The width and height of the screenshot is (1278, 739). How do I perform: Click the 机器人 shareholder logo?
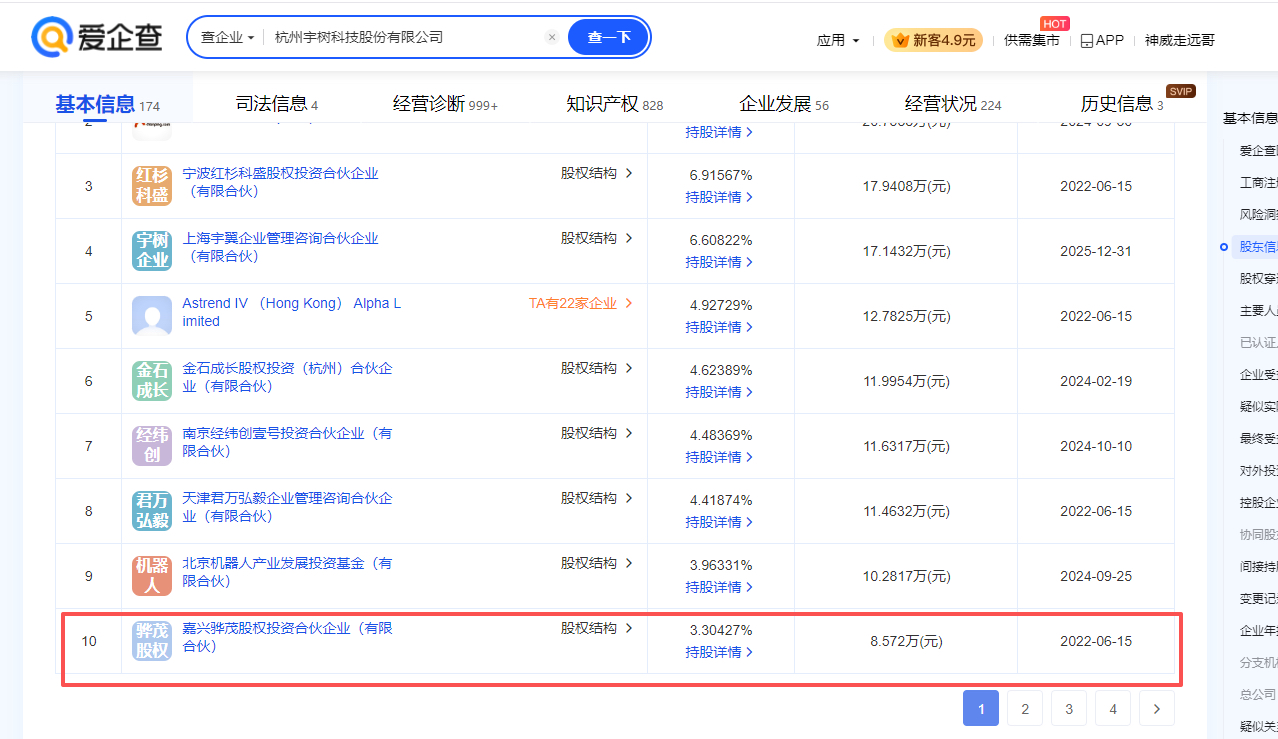coord(152,576)
